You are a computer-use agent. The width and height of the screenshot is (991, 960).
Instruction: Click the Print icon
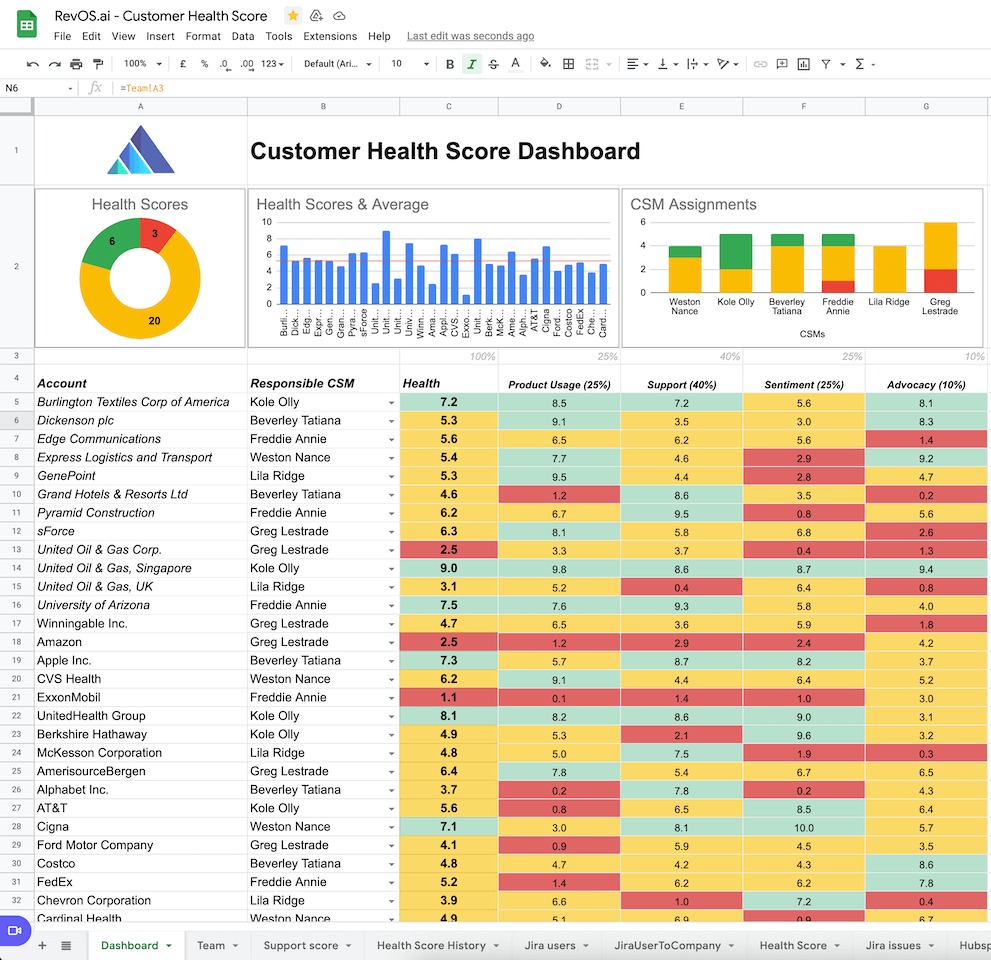[x=76, y=64]
